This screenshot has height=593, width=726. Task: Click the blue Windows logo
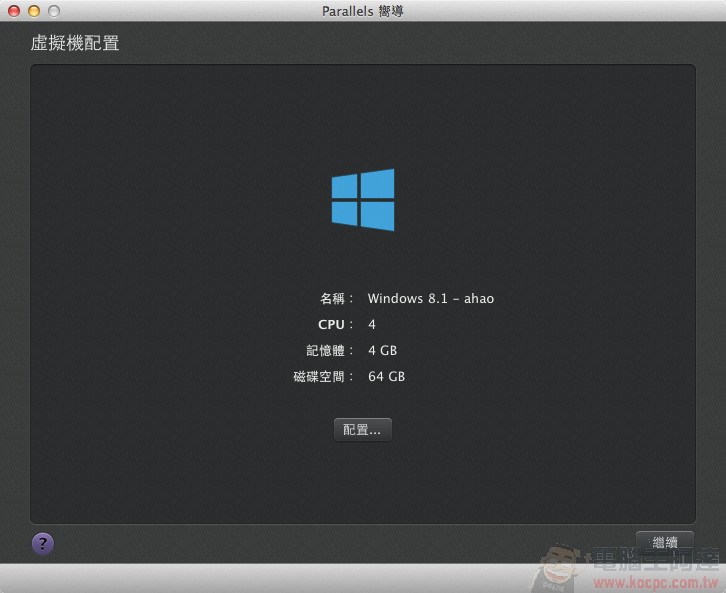click(363, 200)
